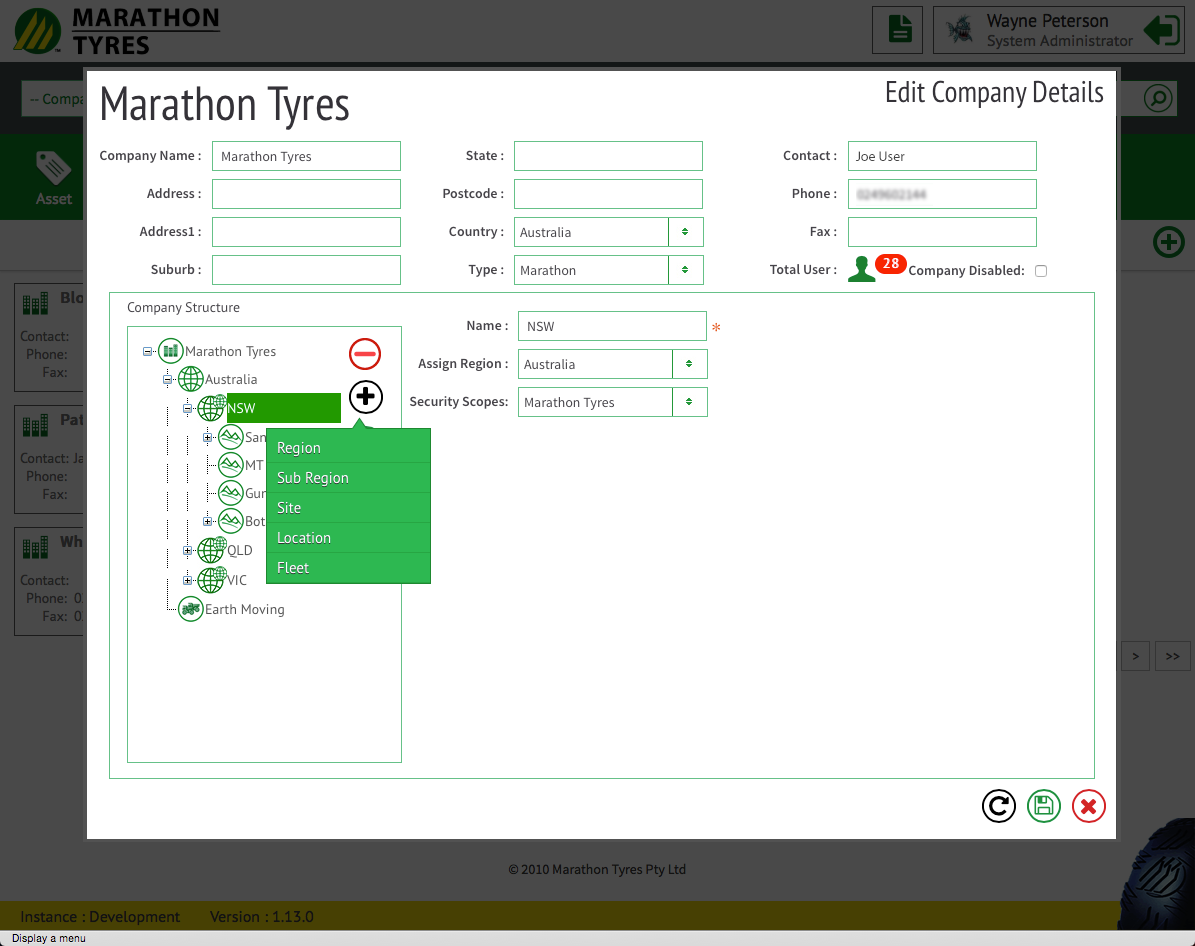Click the Earth Moving fleet icon
The width and height of the screenshot is (1195, 946).
click(x=191, y=609)
